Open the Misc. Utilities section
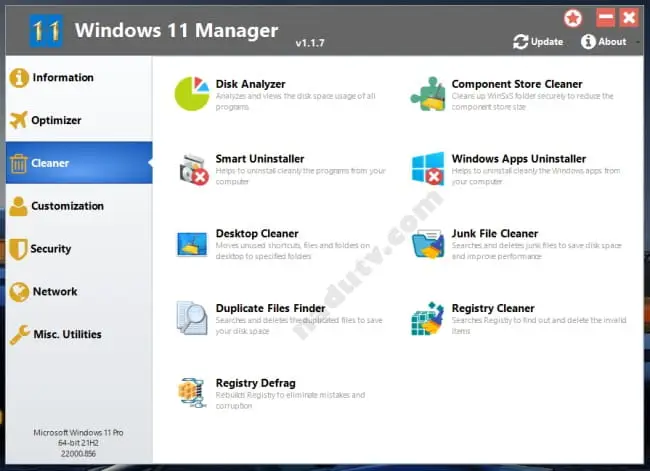650x471 pixels. [x=68, y=334]
